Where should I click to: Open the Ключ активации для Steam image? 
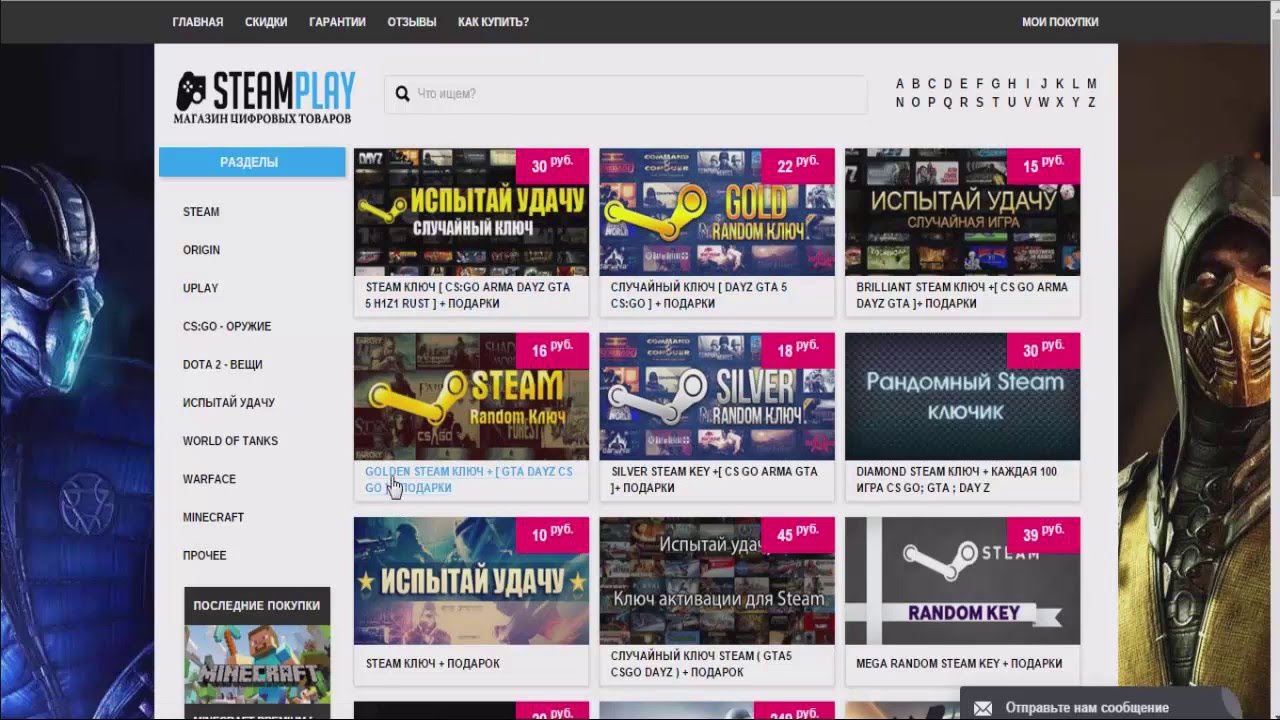tap(717, 581)
